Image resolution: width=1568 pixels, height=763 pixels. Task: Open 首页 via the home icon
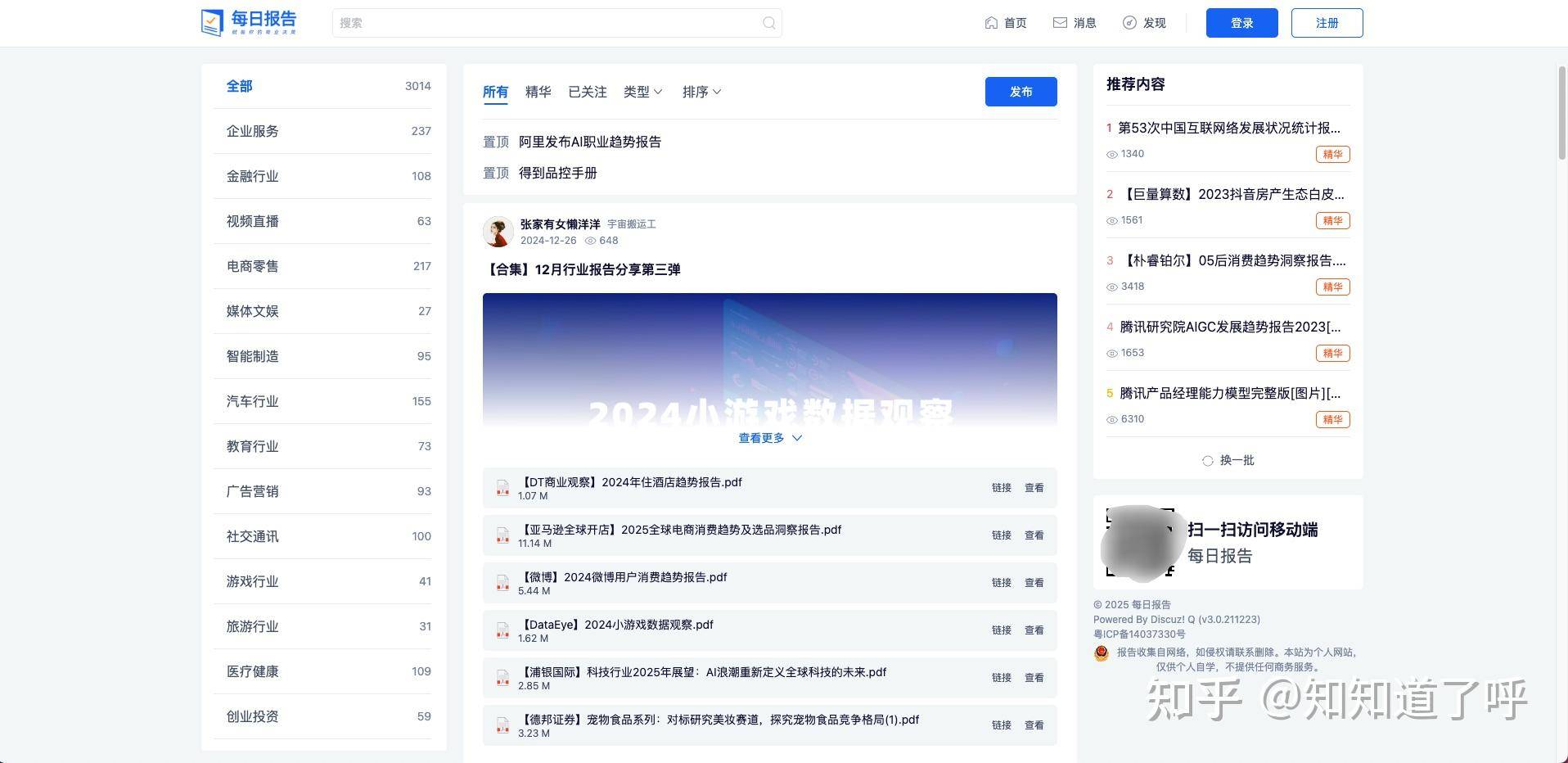tap(991, 23)
